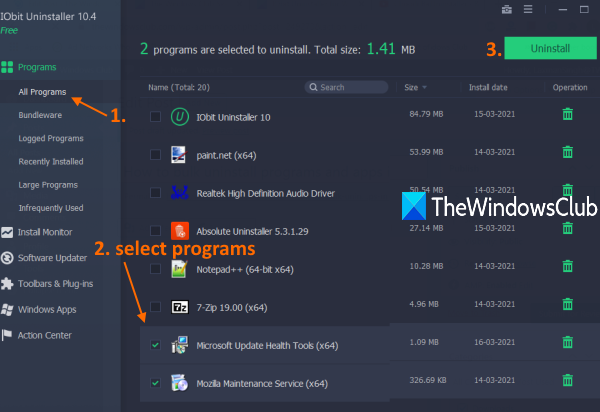Sort by Install date column header
Viewport: 600px width, 412px height.
(x=488, y=88)
